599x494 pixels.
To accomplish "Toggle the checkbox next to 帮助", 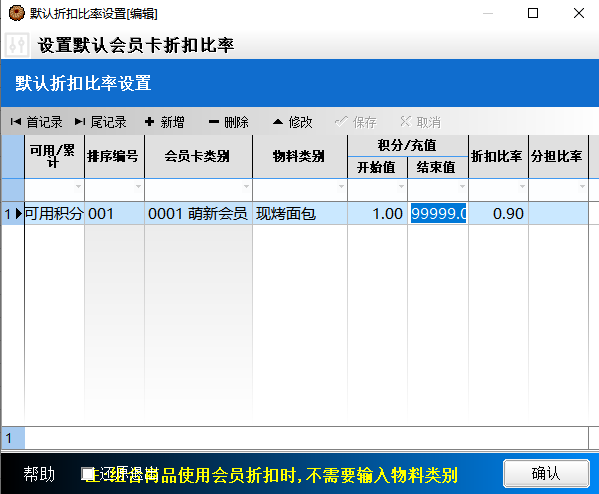I will 87,474.
